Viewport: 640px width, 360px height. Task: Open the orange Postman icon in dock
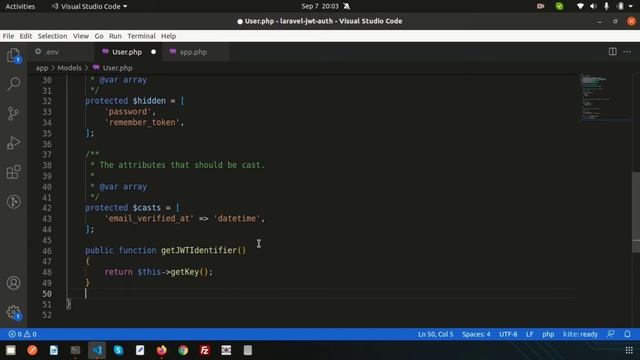(32, 350)
